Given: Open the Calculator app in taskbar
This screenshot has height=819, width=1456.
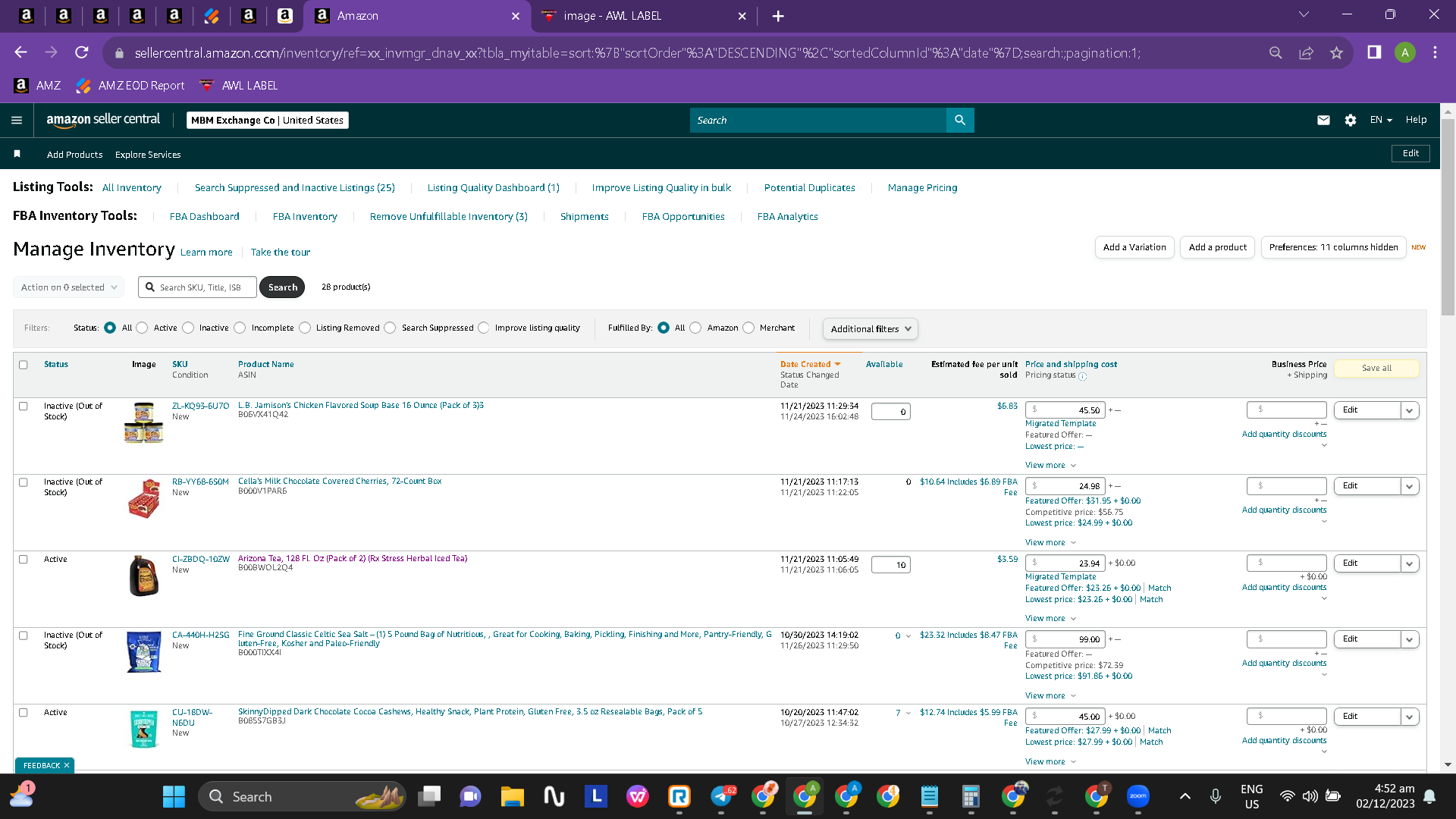Looking at the screenshot, I should pyautogui.click(x=971, y=796).
